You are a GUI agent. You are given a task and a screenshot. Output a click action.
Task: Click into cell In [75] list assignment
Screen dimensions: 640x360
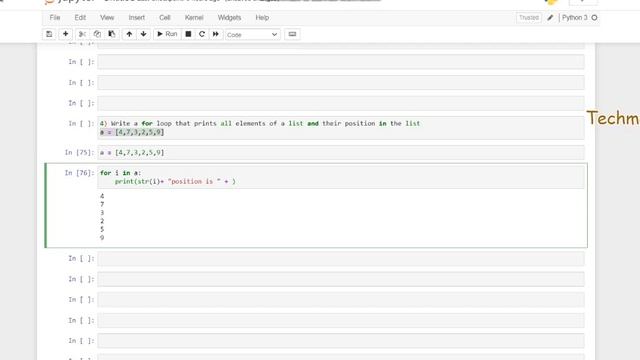[x=341, y=152]
